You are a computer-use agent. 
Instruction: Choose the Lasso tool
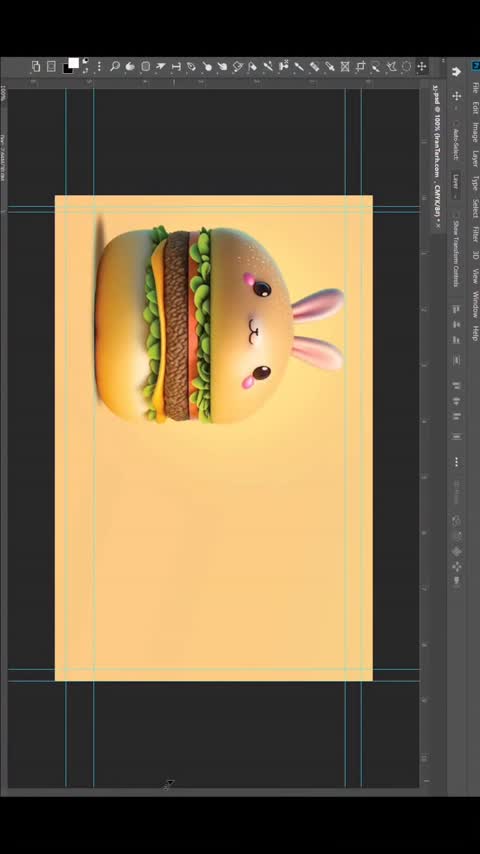391,67
